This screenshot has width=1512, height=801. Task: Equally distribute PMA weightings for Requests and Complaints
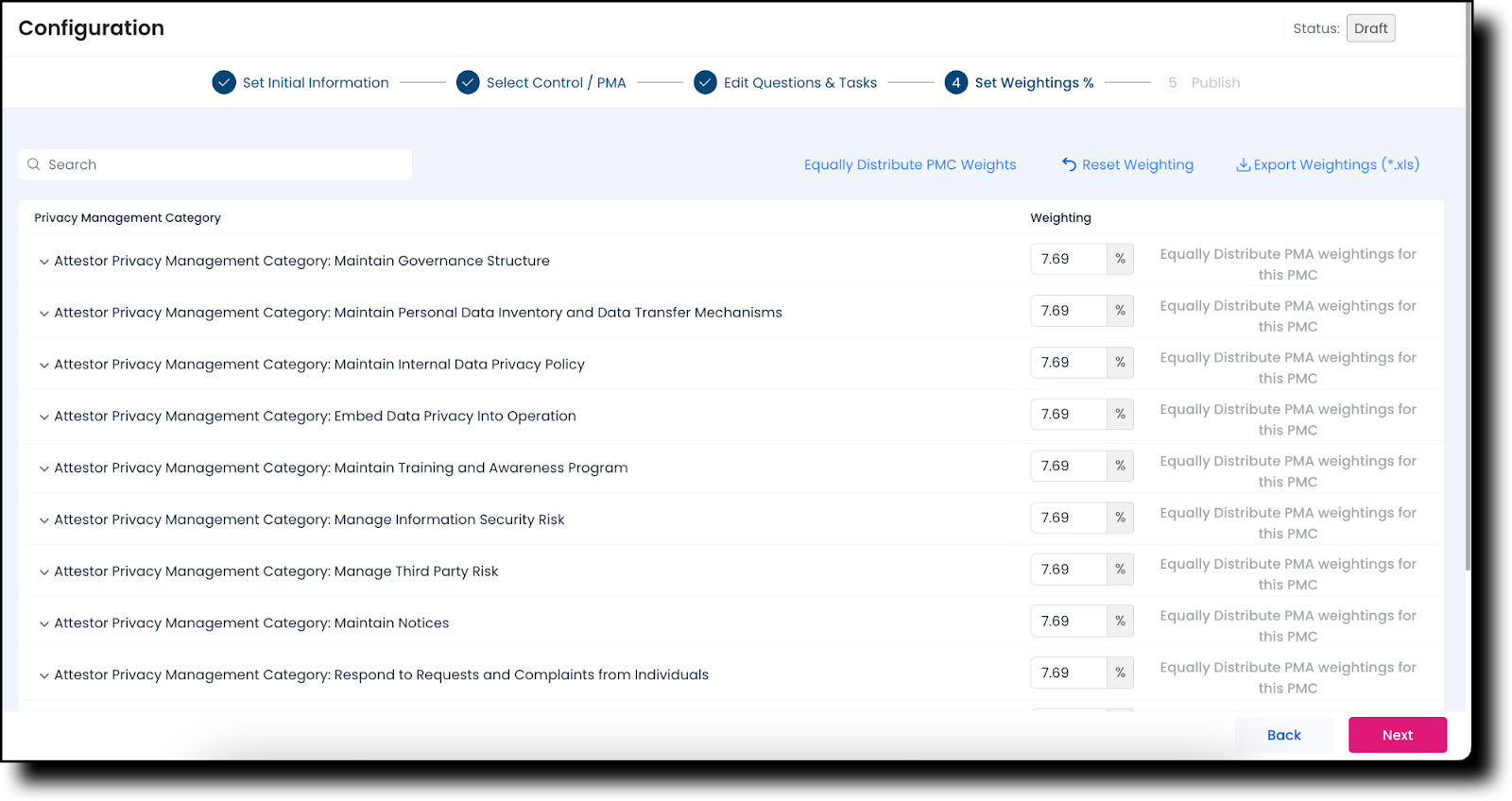coord(1288,678)
